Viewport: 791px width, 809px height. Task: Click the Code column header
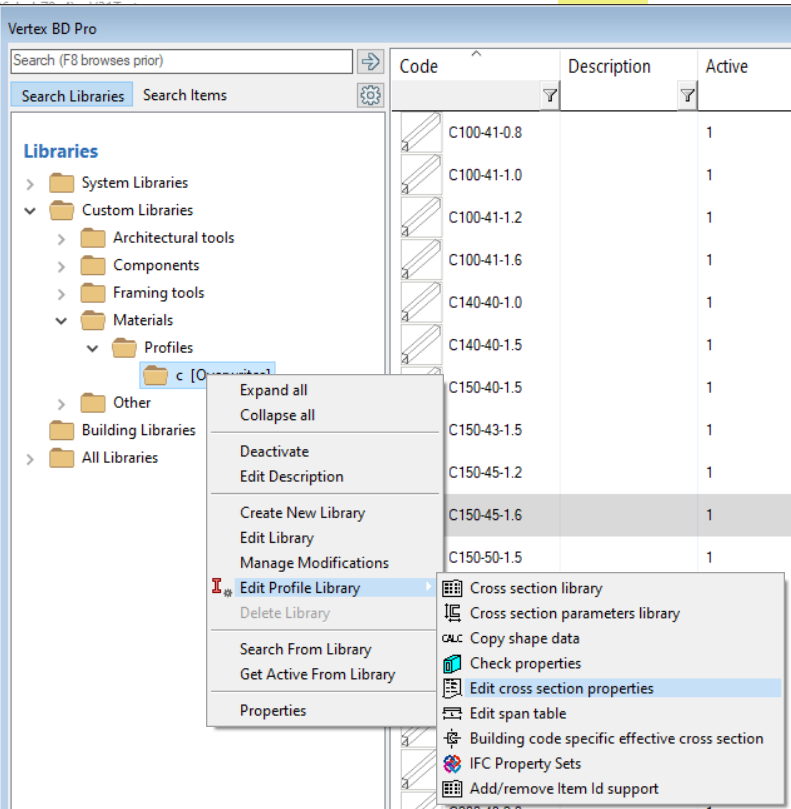(x=420, y=67)
